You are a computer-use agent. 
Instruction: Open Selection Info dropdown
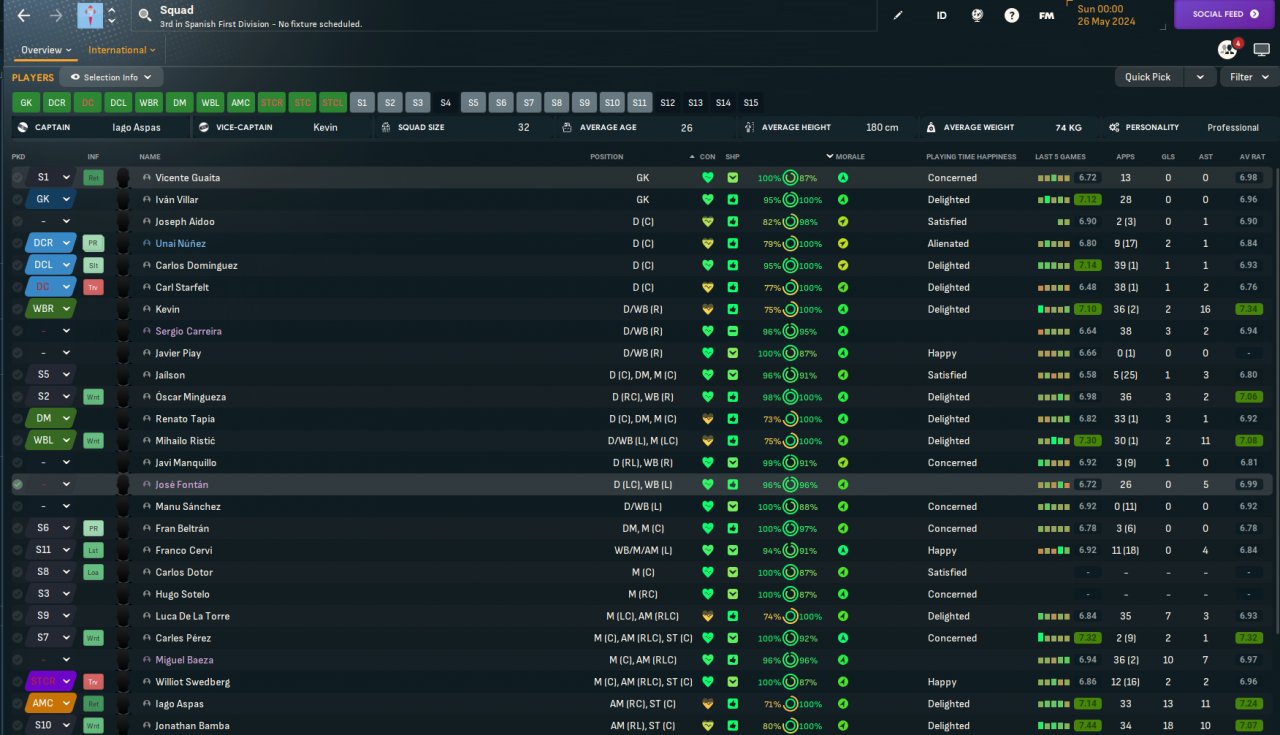[111, 77]
